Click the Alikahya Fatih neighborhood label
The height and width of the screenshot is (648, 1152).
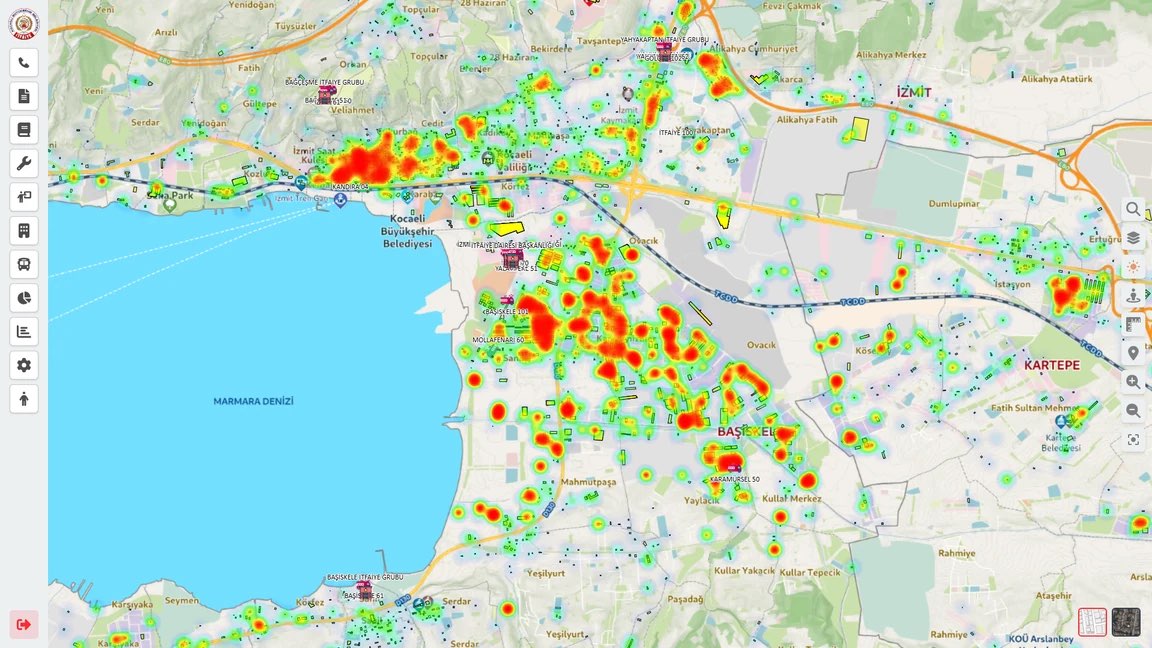[x=807, y=119]
